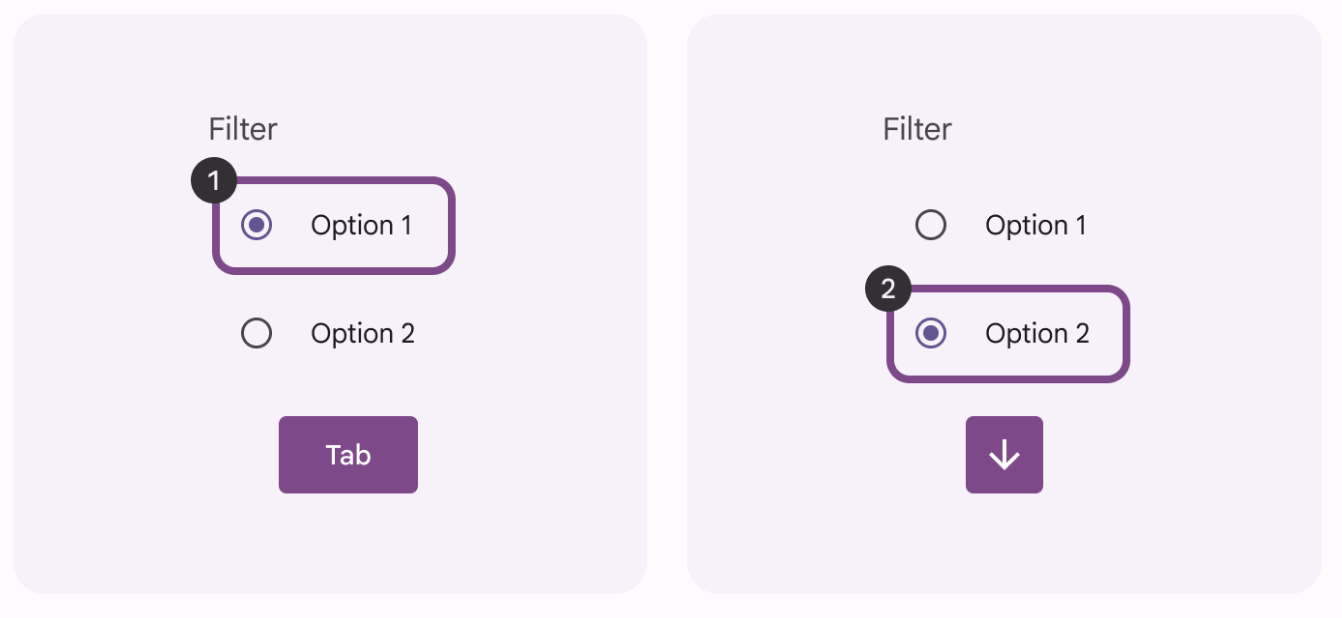Click the word Tab on the purple key

point(348,455)
